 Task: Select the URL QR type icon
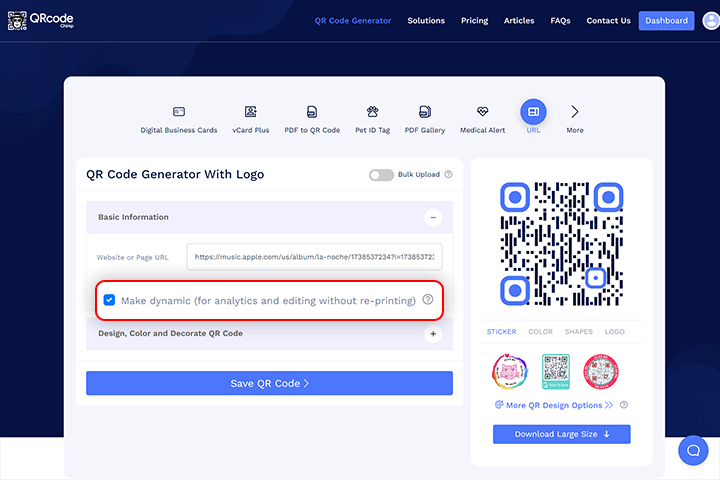(533, 112)
